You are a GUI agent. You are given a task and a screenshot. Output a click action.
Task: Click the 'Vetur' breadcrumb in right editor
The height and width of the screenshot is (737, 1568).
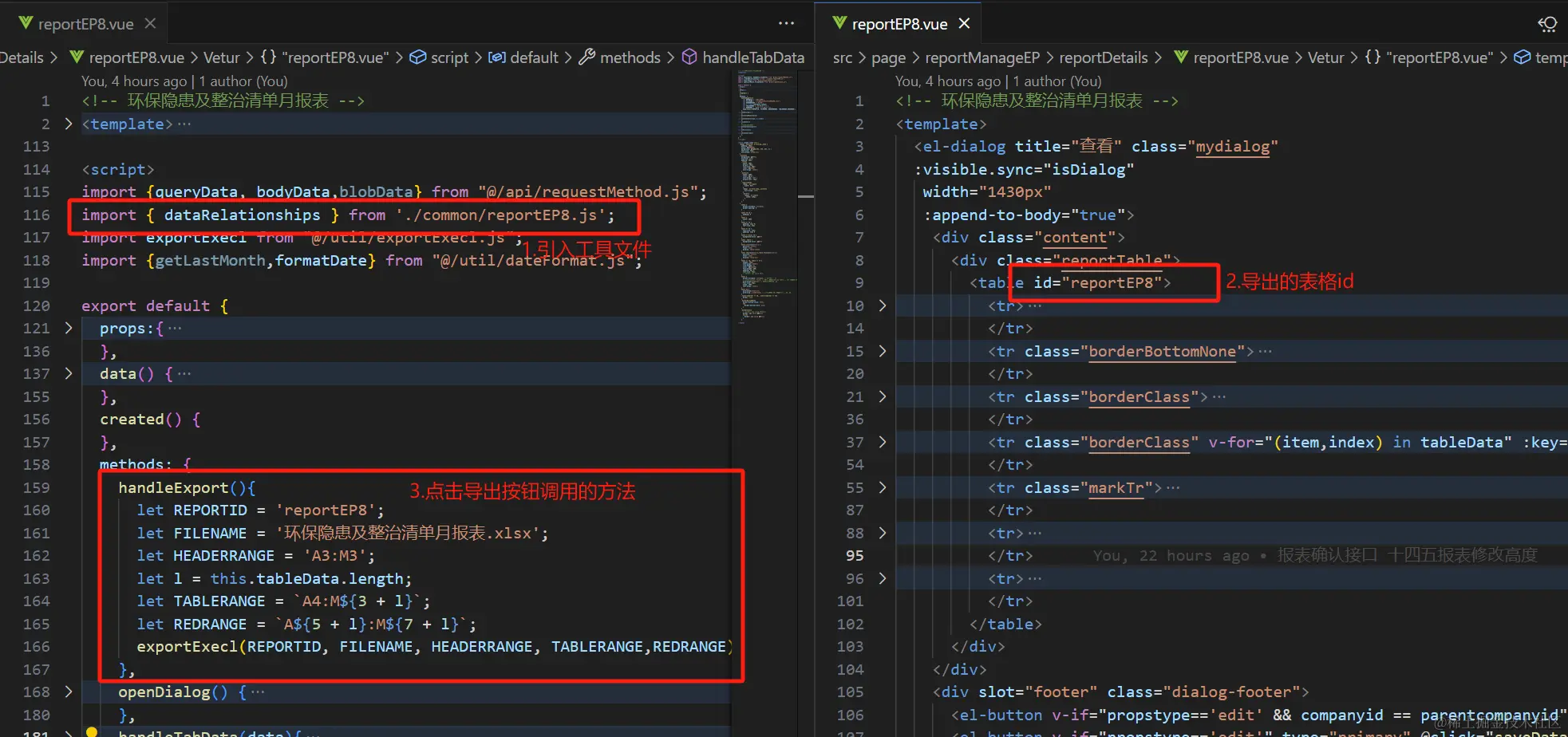click(1326, 57)
